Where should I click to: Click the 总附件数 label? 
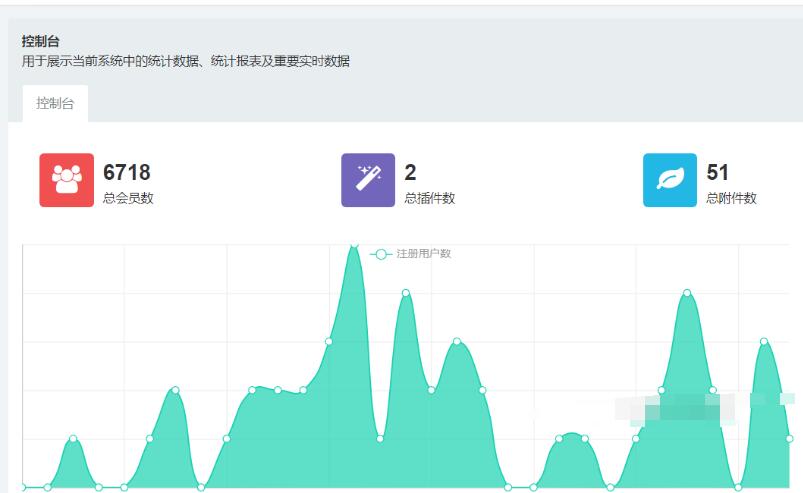click(731, 198)
